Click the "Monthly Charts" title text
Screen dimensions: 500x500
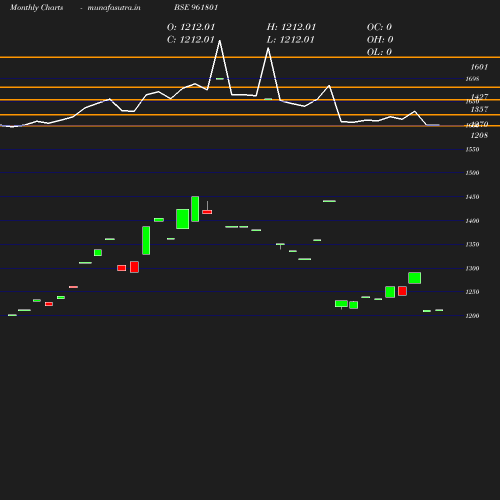pyautogui.click(x=36, y=7)
